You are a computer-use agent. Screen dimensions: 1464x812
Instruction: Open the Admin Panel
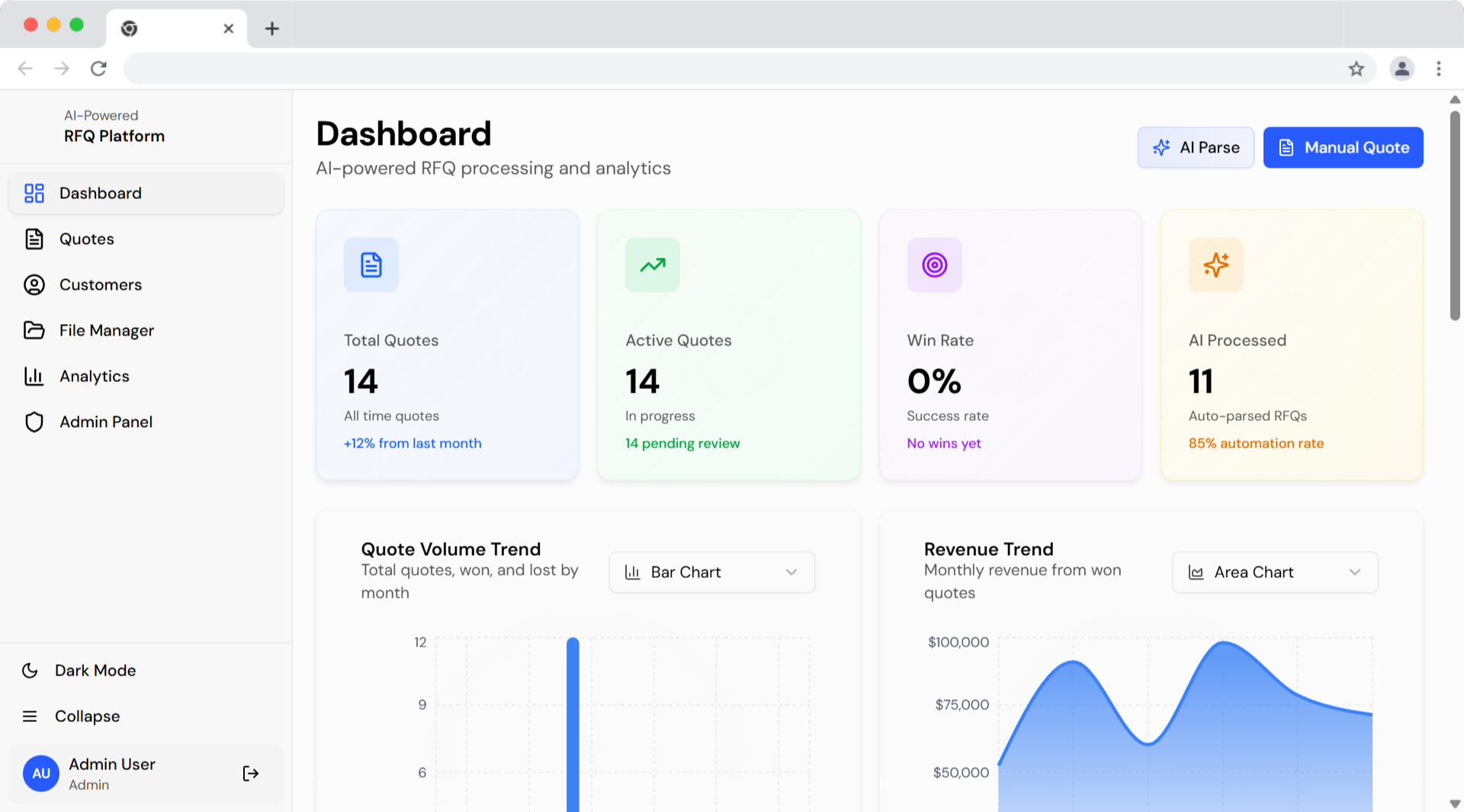coord(146,422)
